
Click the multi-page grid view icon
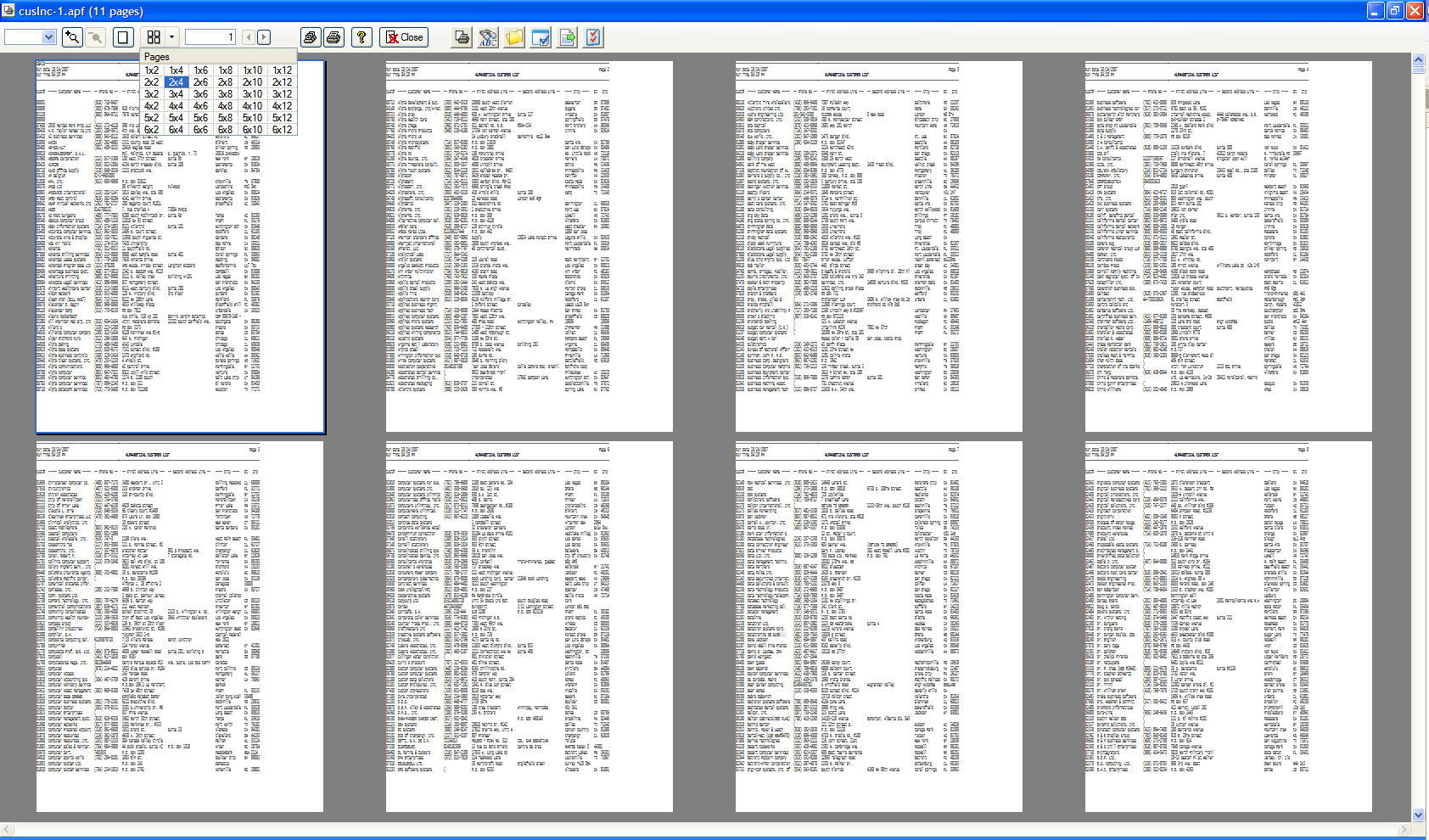click(154, 37)
